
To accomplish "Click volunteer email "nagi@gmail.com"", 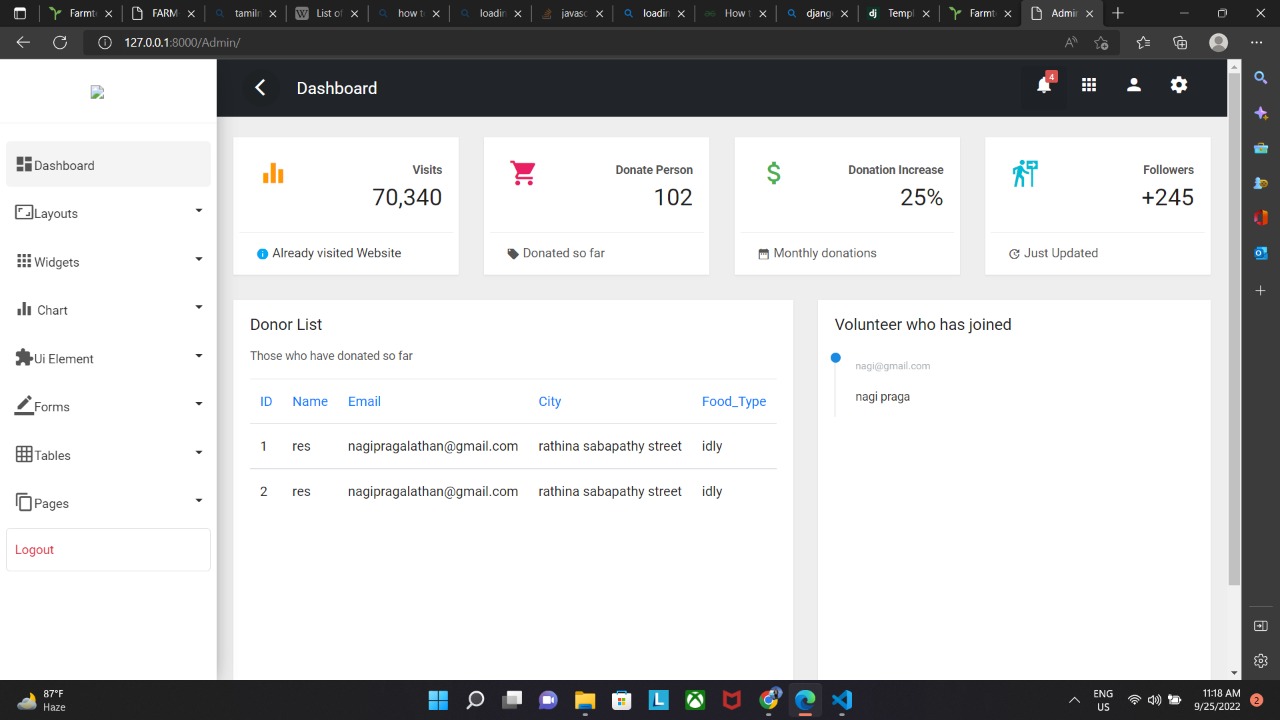I will [x=893, y=366].
